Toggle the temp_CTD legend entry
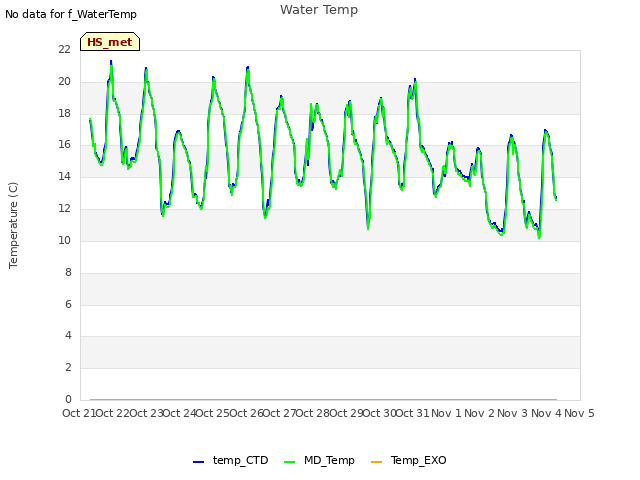The width and height of the screenshot is (640, 480). [231, 460]
